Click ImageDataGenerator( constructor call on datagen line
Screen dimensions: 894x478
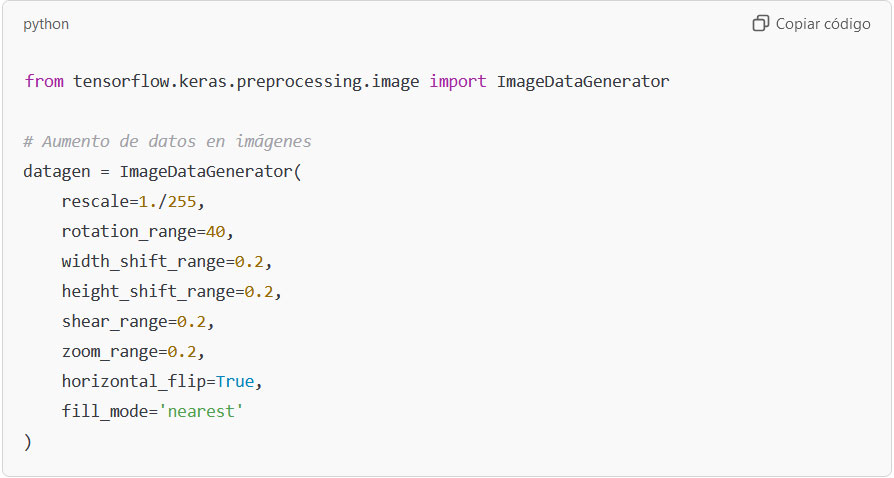210,172
